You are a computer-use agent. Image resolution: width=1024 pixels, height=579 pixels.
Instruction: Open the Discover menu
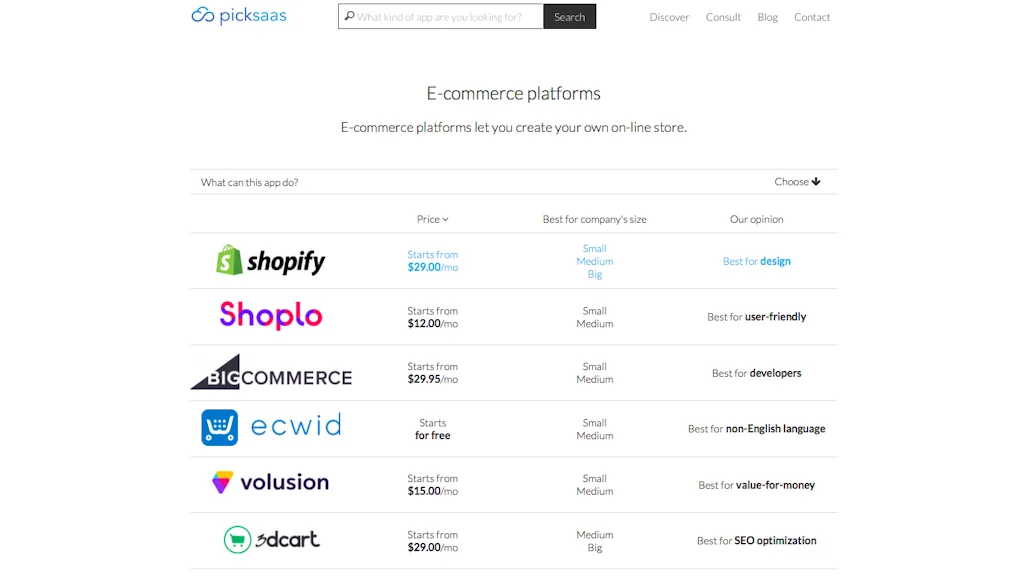[669, 17]
